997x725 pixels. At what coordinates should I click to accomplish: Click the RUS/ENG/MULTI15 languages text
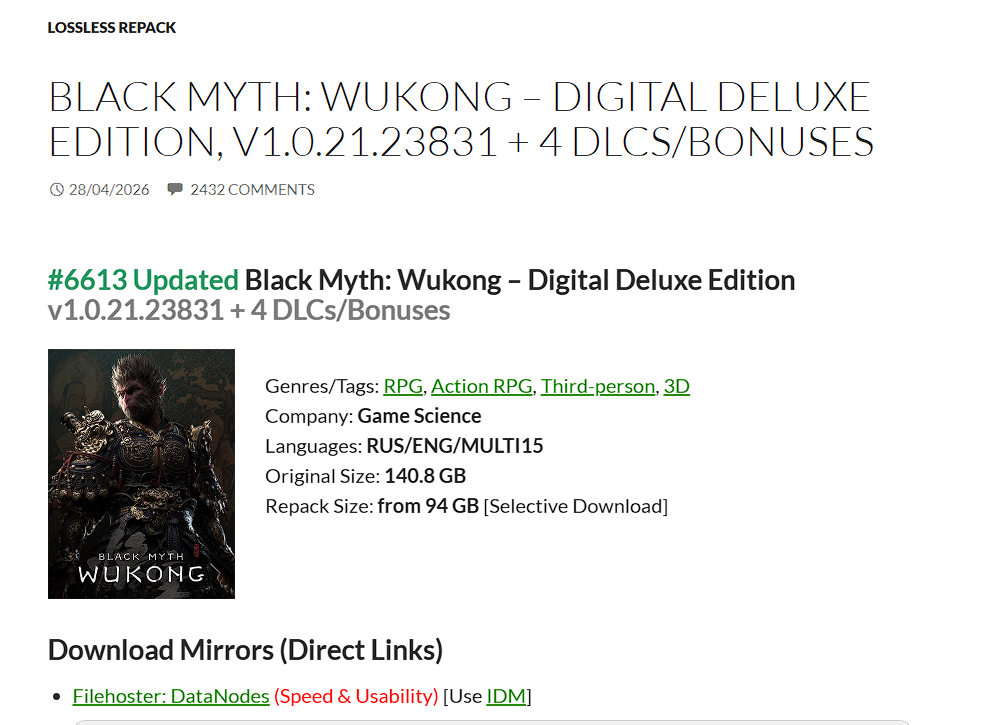455,446
